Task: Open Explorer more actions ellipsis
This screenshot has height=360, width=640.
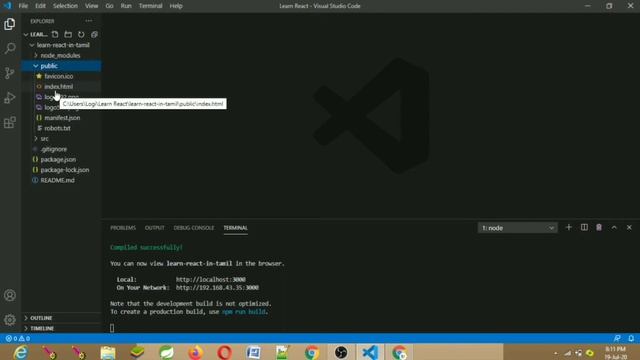Action: pos(89,21)
